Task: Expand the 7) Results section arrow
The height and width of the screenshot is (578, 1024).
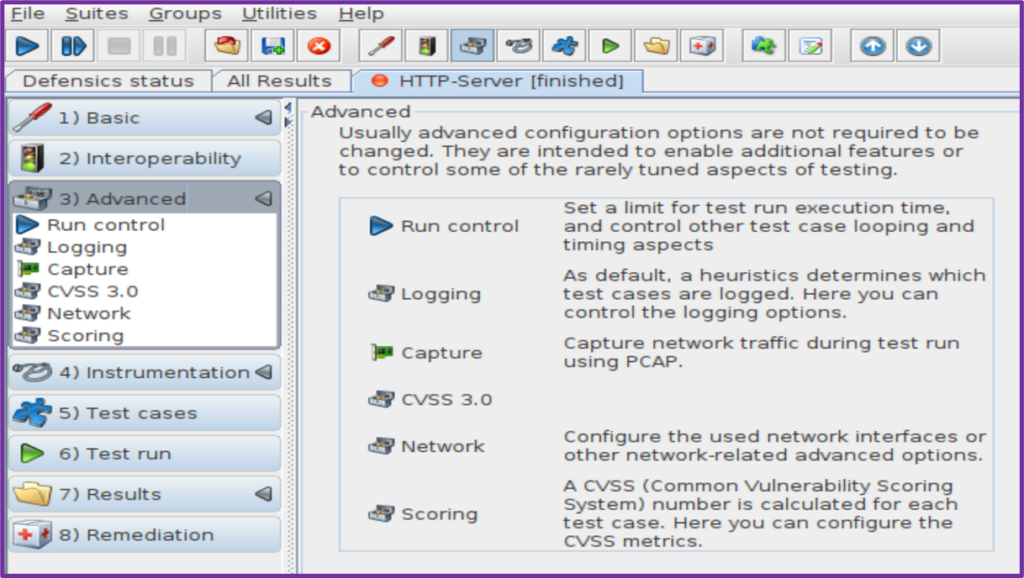Action: pyautogui.click(x=264, y=494)
